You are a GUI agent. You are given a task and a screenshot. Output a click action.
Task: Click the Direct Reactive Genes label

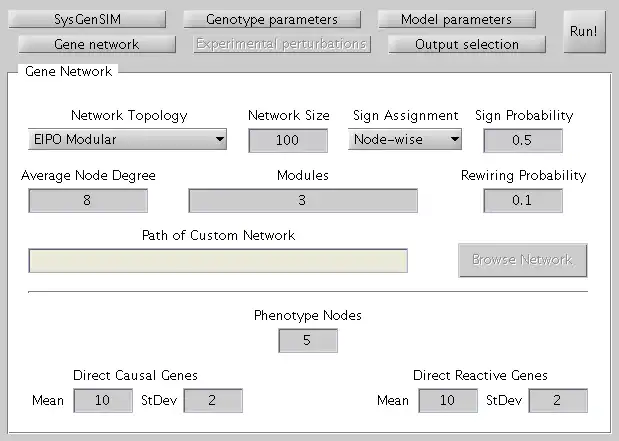pyautogui.click(x=480, y=375)
